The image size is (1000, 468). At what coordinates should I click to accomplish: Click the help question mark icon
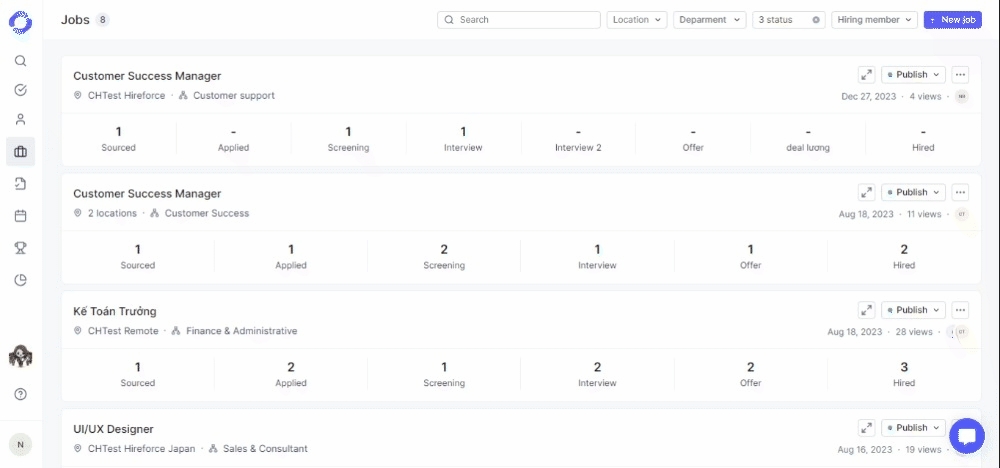pos(20,394)
